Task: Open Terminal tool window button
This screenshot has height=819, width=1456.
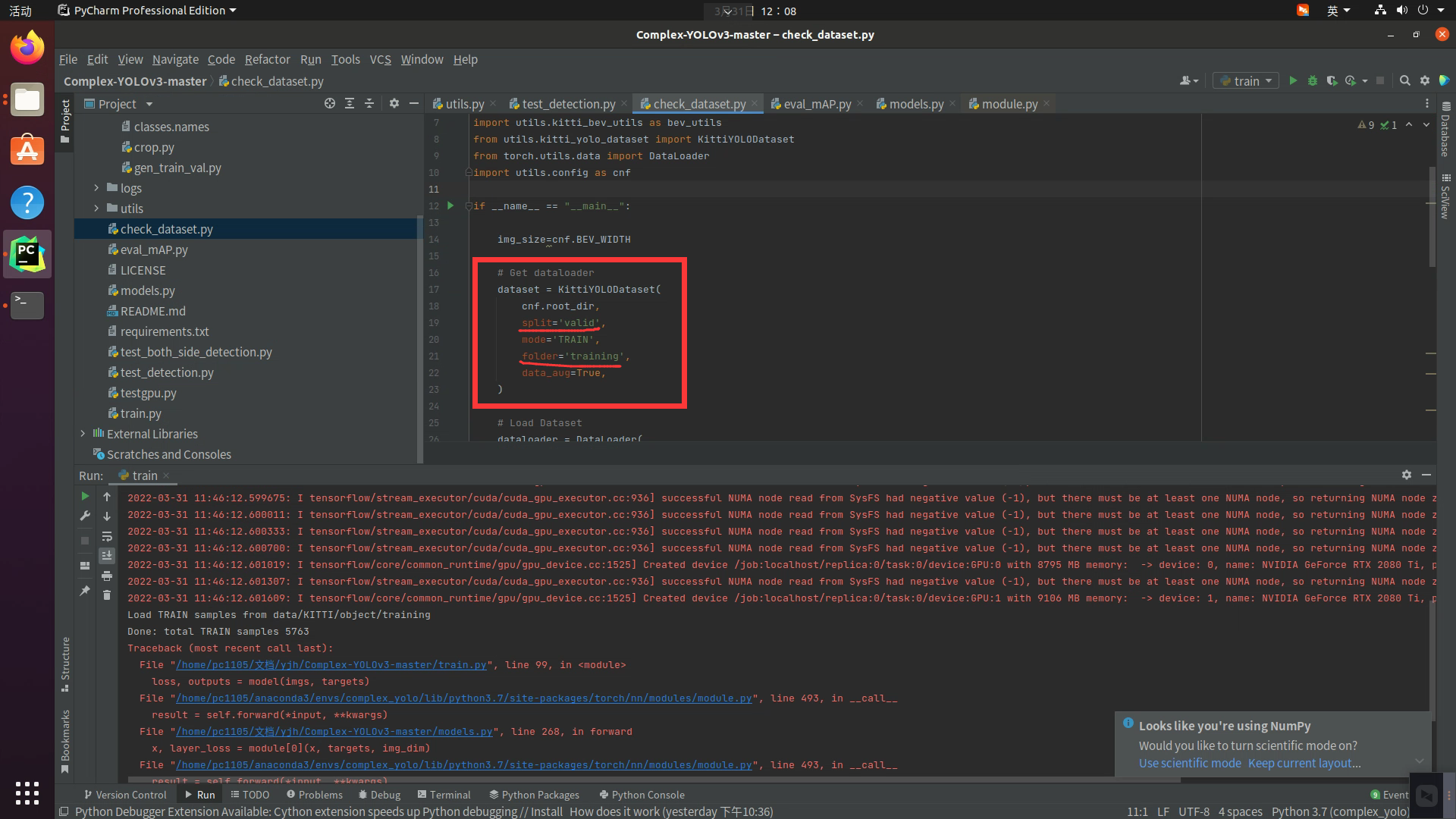Action: (x=444, y=795)
